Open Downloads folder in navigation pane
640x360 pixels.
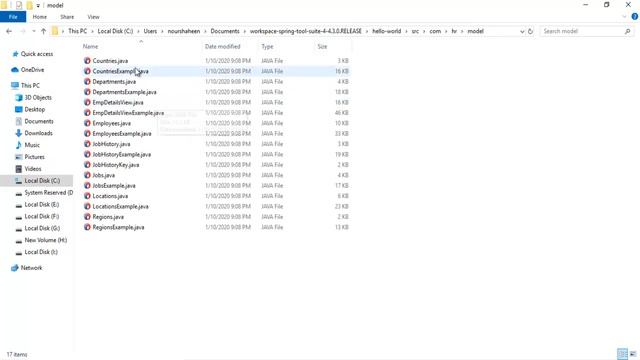[x=38, y=133]
